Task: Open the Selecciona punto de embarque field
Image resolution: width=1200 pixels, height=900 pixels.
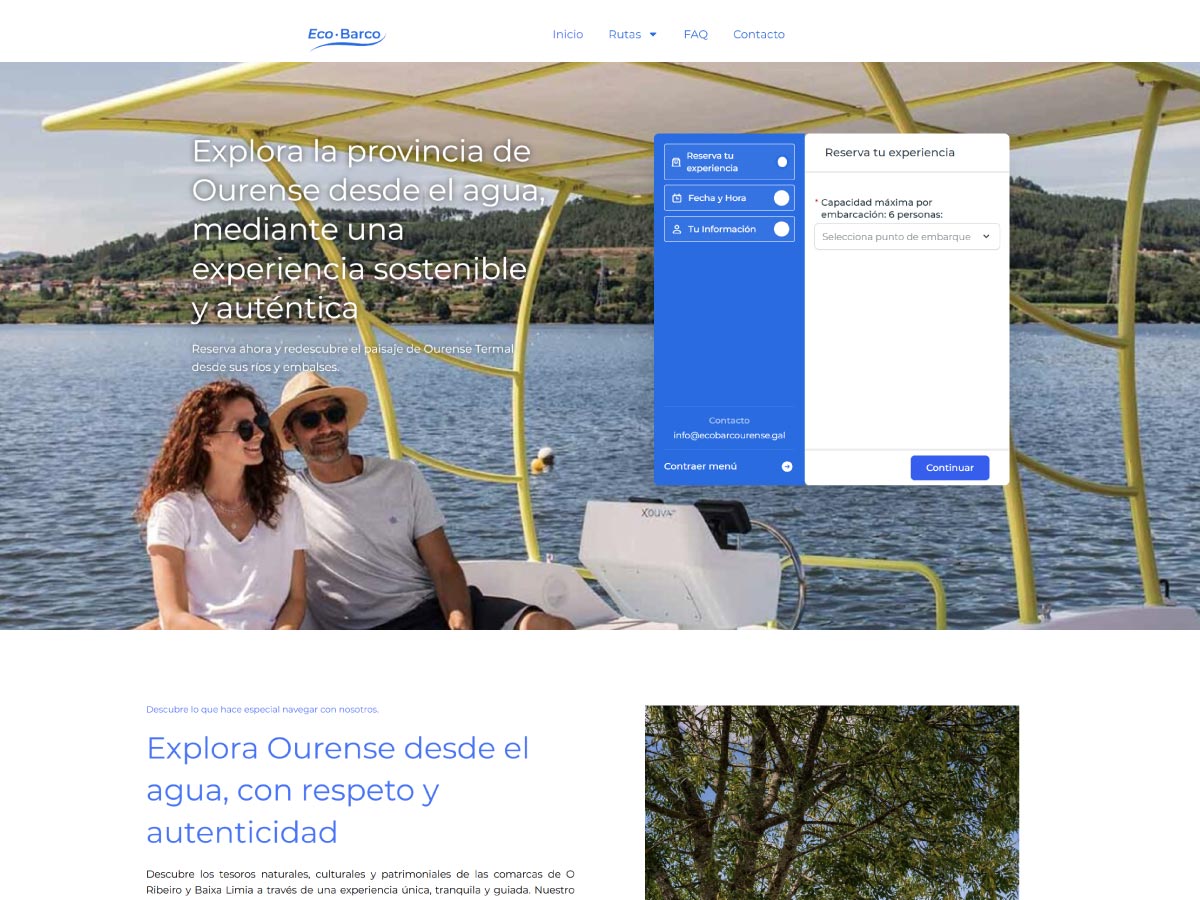Action: [896, 237]
